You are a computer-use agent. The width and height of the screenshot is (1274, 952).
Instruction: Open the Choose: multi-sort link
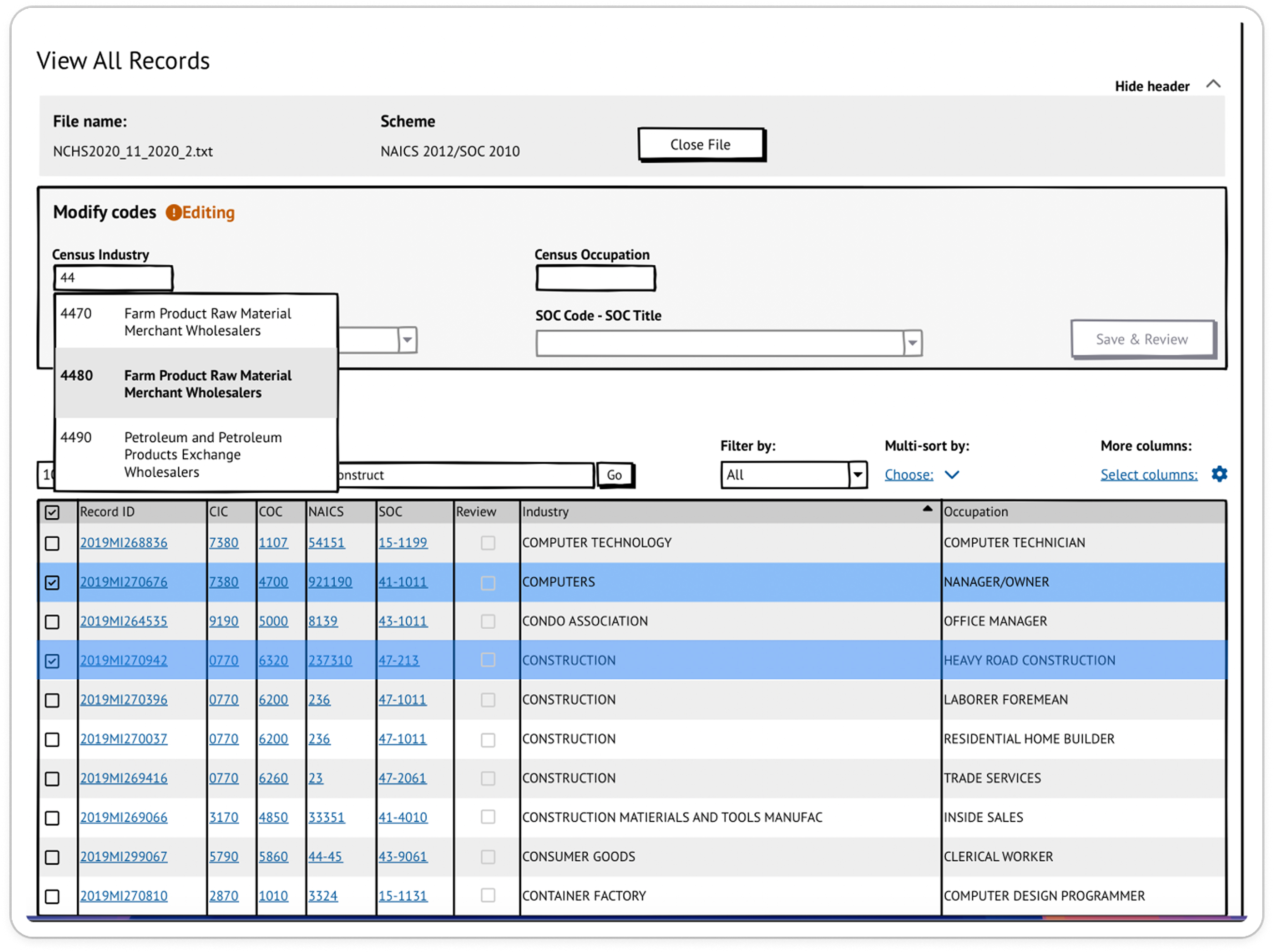[x=909, y=474]
